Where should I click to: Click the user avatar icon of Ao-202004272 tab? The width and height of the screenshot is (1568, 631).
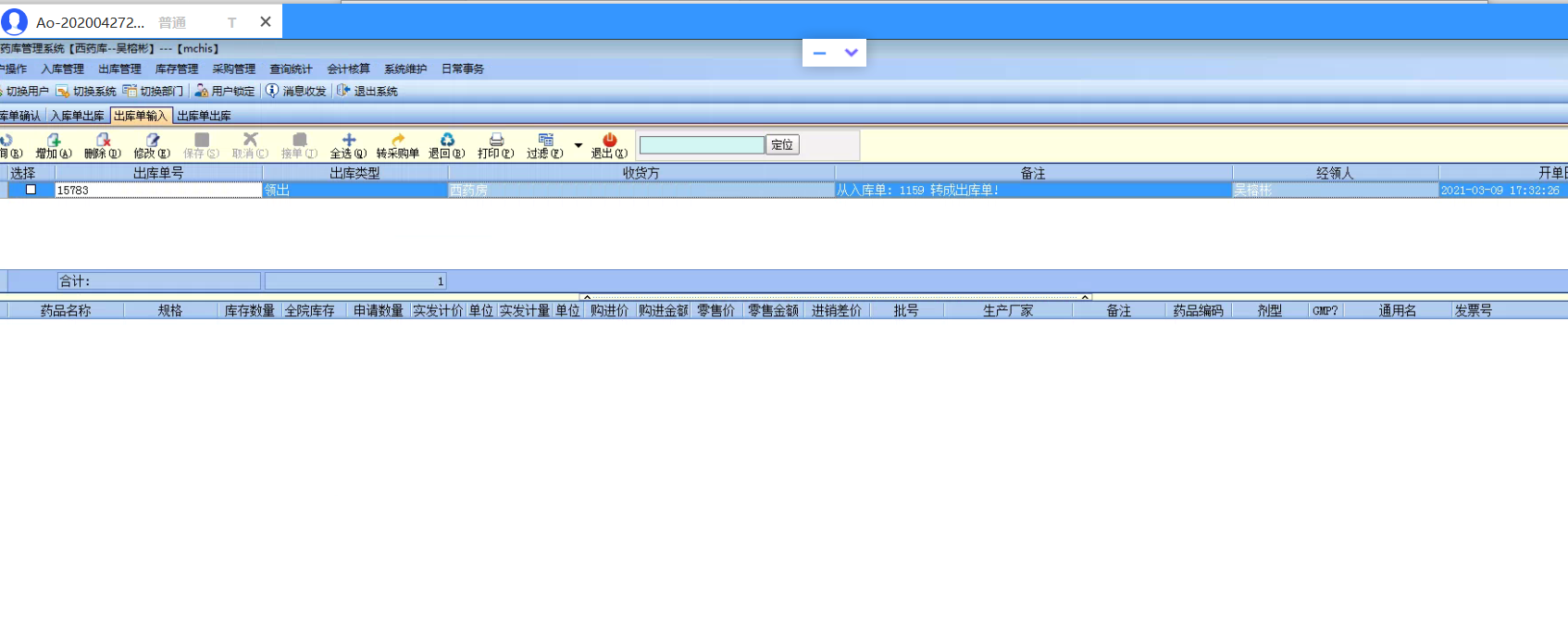[15, 21]
